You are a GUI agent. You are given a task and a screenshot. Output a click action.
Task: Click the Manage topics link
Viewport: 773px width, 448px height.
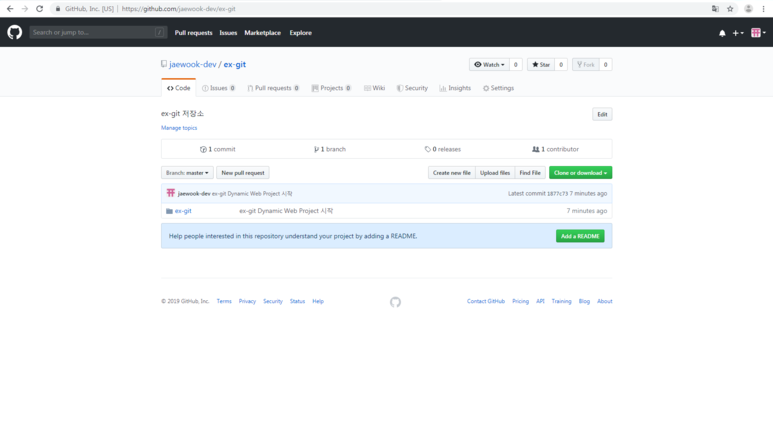179,128
